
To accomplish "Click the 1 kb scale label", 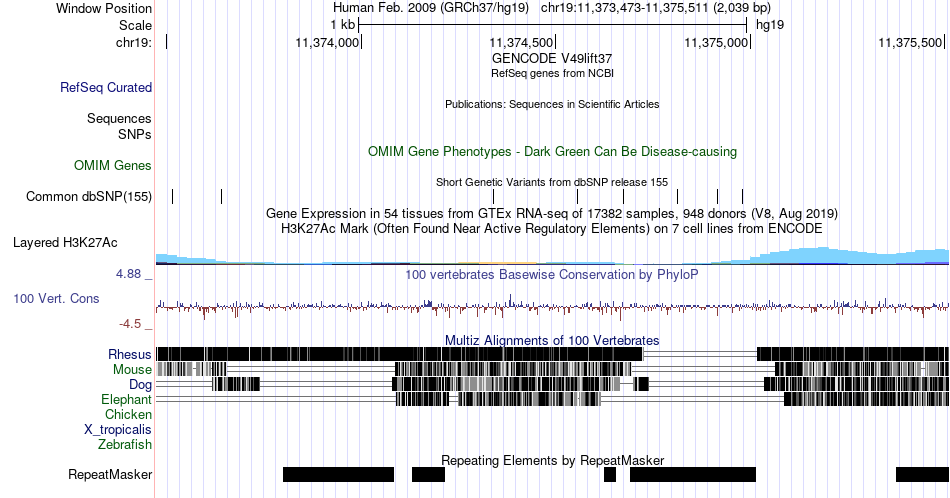I will coord(343,25).
